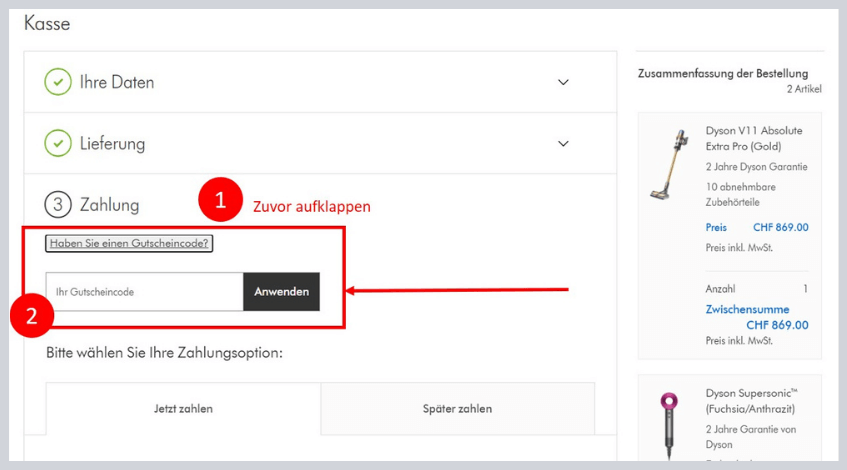Click the '10 abnehmbare Zubehörteile' text
This screenshot has height=470, width=847.
741,194
